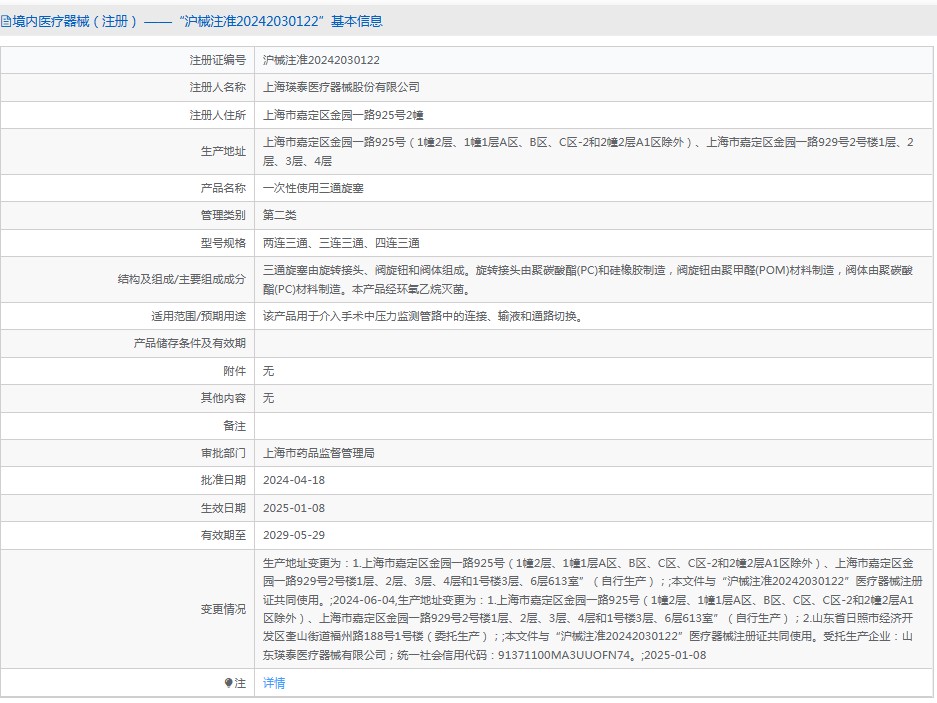Click the 变更情况 row label
This screenshot has width=937, height=703.
pyautogui.click(x=222, y=609)
